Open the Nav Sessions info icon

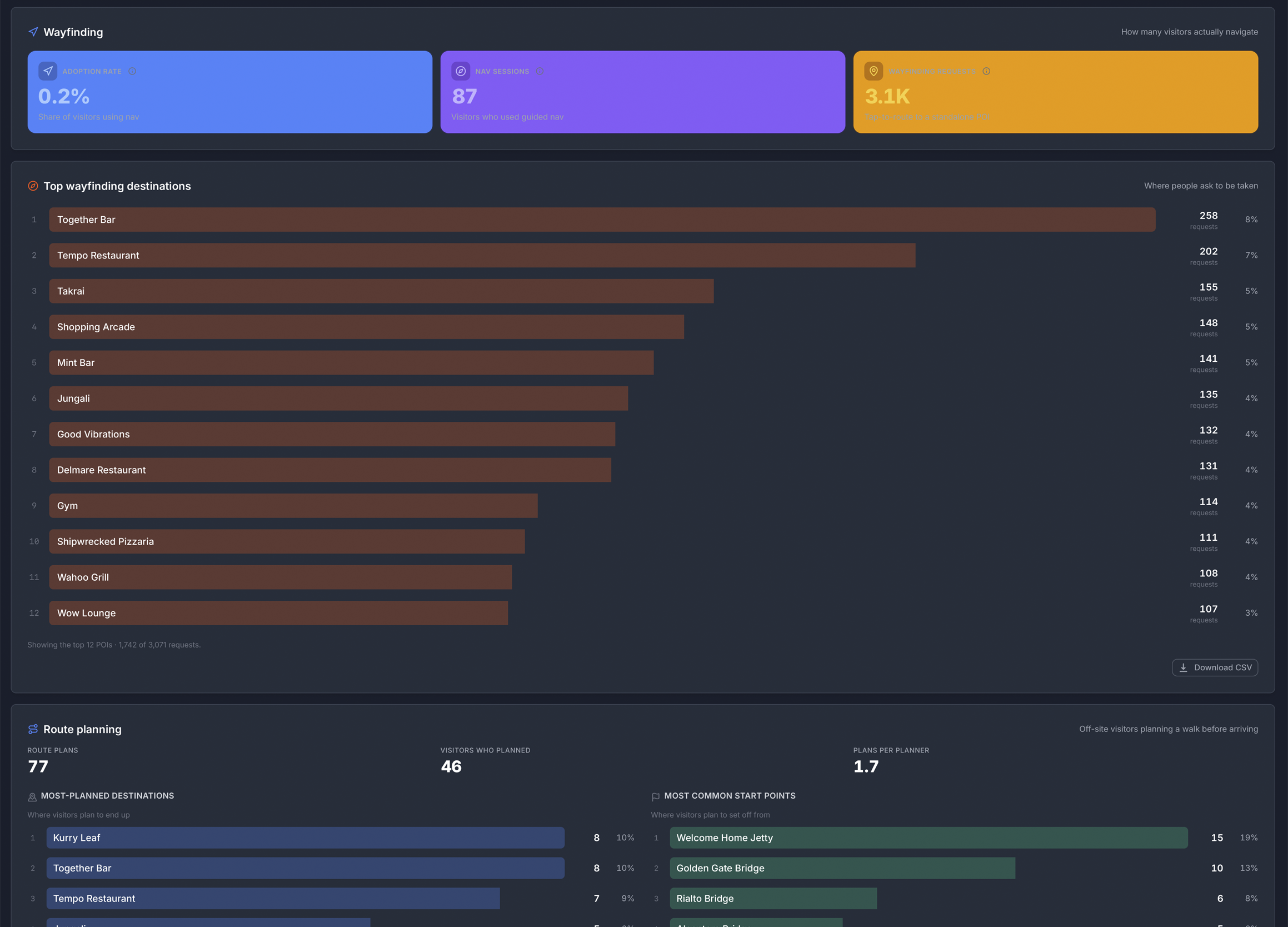pyautogui.click(x=540, y=71)
